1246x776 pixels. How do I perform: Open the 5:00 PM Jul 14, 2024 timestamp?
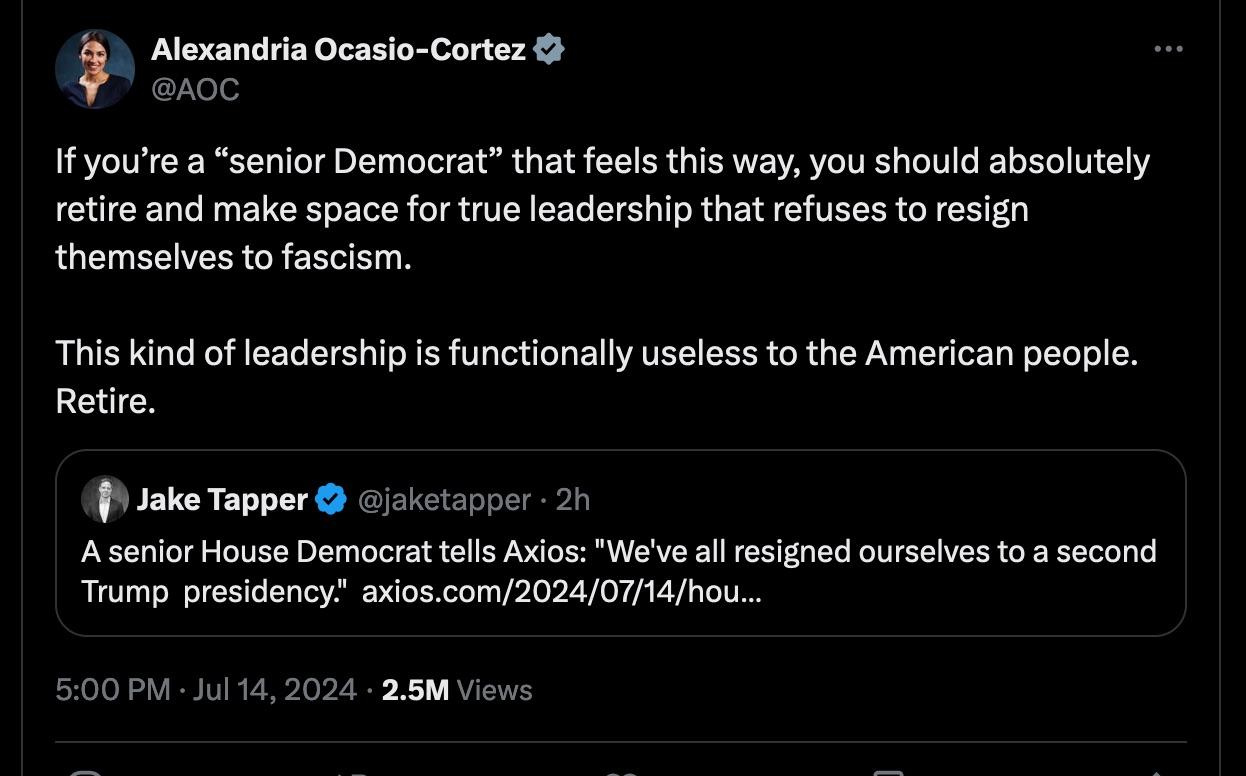206,689
